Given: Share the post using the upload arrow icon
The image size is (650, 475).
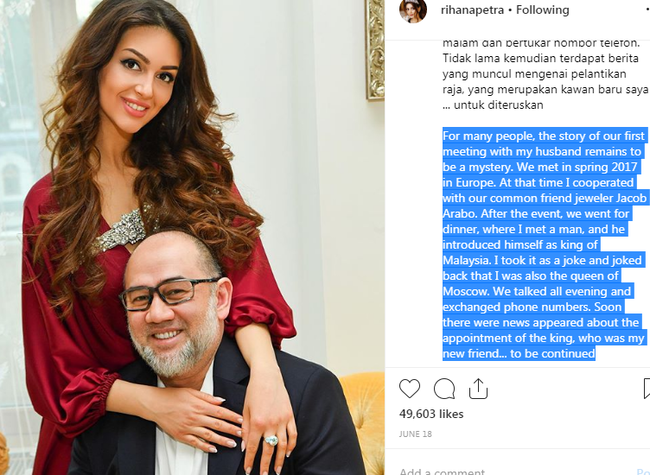Looking at the screenshot, I should click(x=478, y=389).
